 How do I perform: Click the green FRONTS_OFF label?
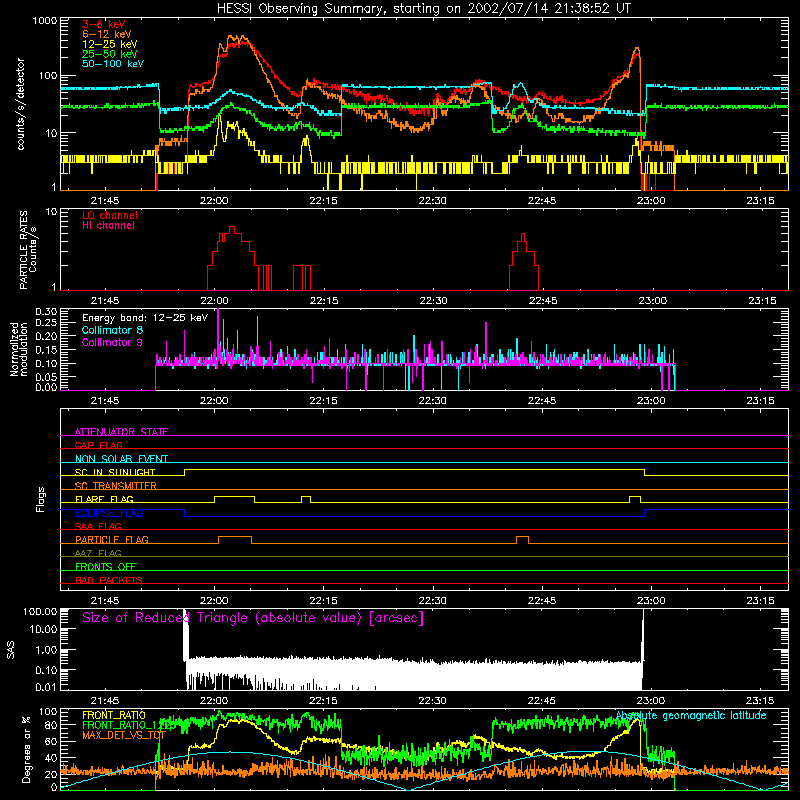(x=106, y=566)
